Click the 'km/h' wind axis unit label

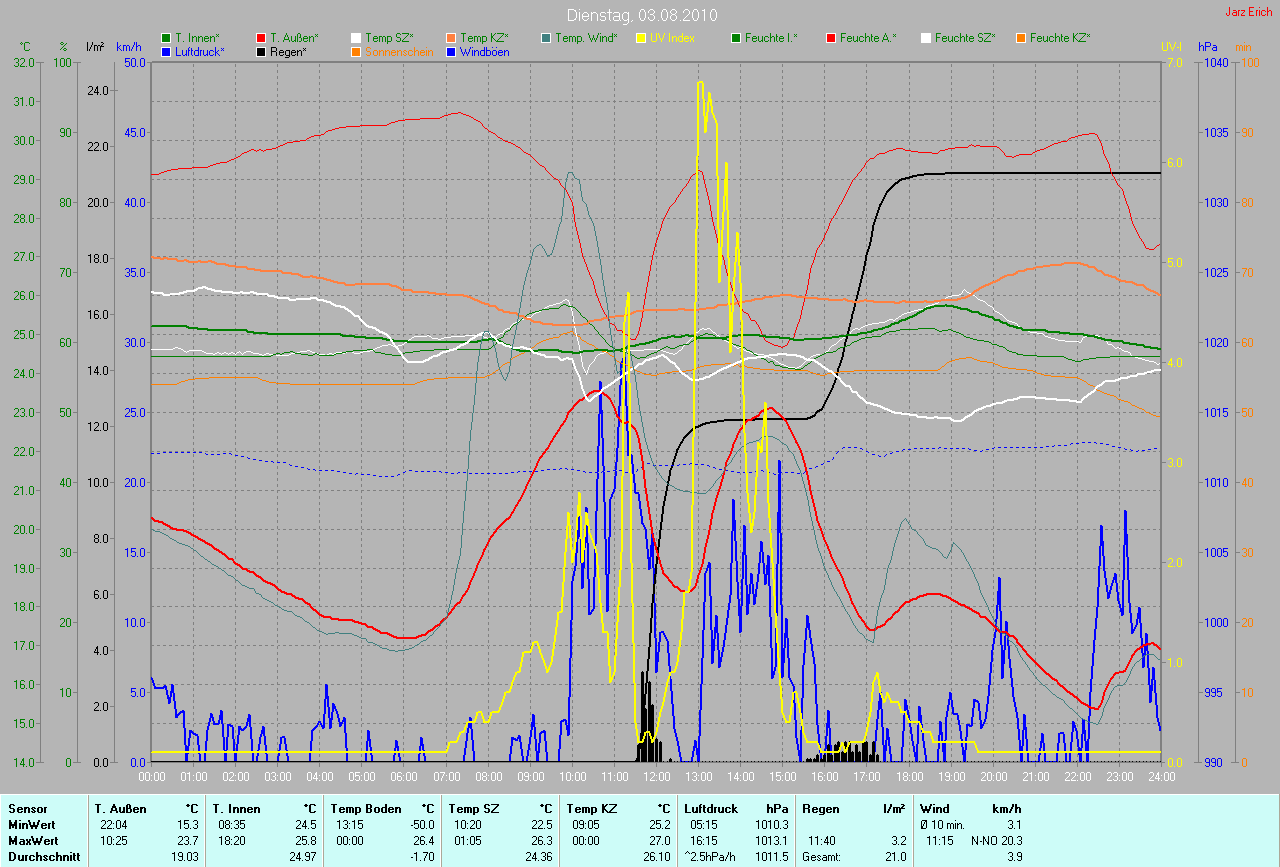(x=129, y=47)
